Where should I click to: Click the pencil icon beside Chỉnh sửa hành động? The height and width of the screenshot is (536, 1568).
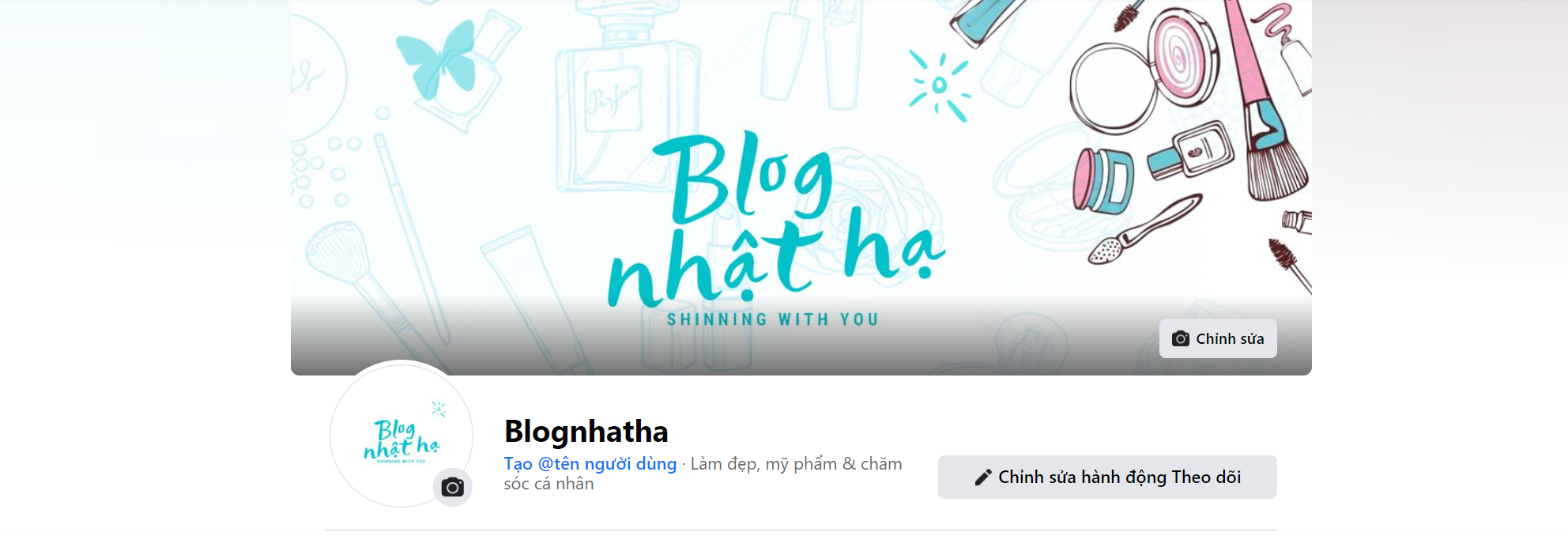(983, 477)
